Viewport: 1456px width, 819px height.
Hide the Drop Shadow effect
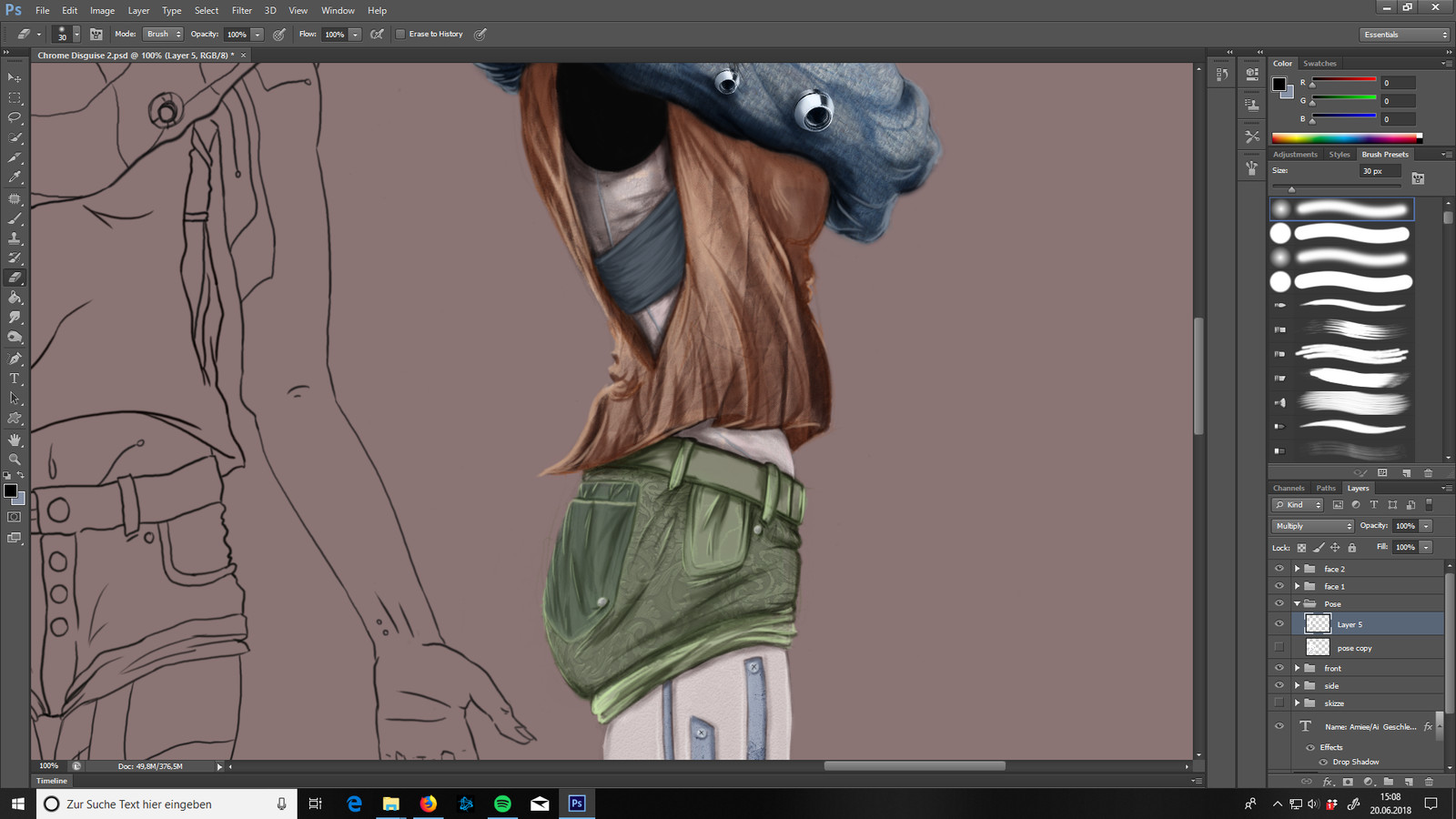1323,762
